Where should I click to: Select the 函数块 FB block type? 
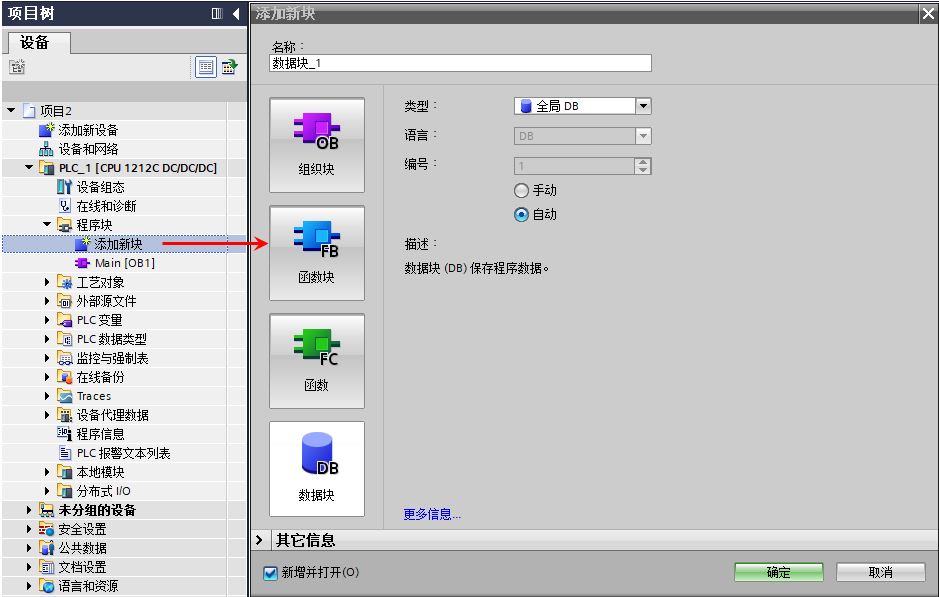(317, 253)
